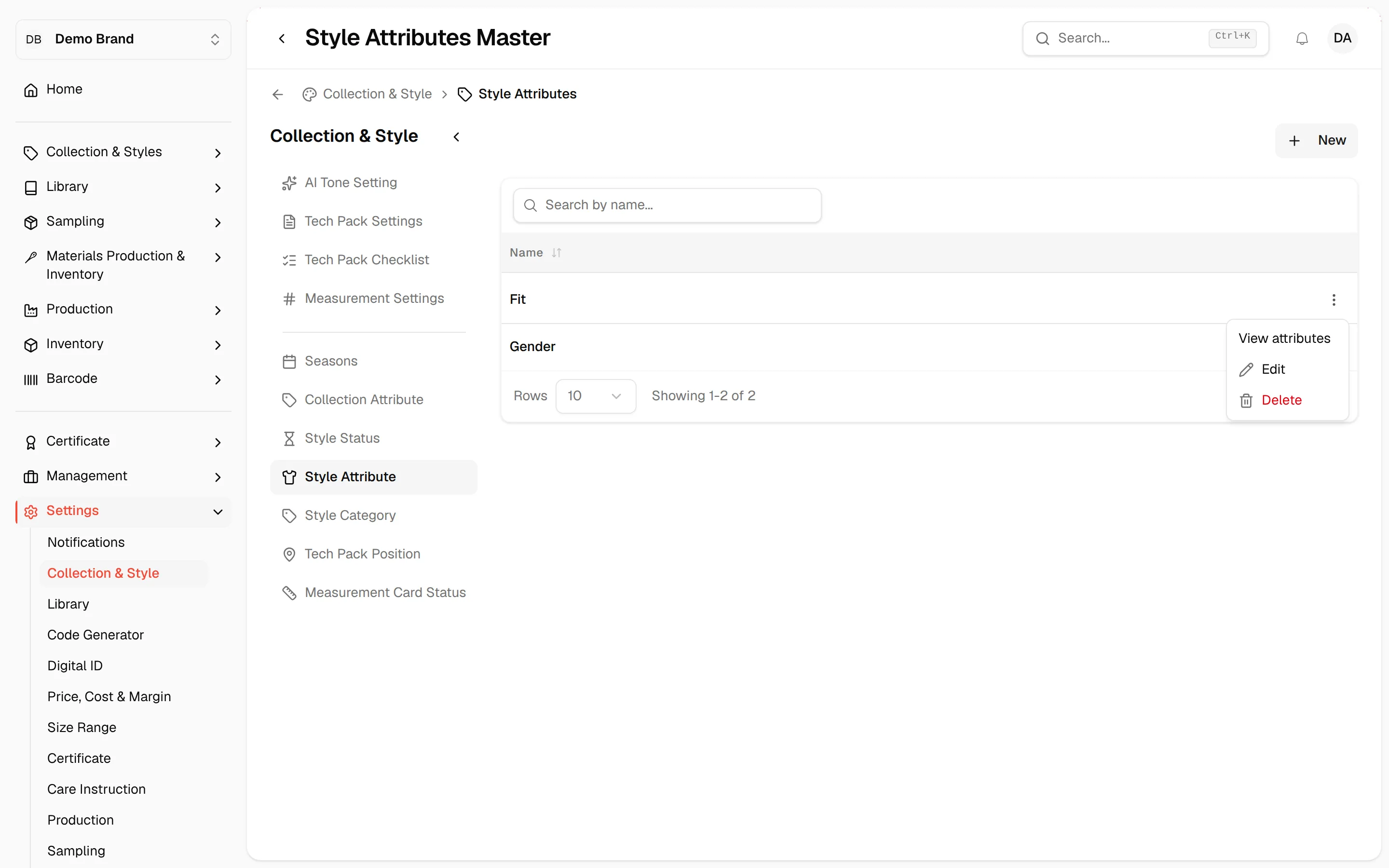Image resolution: width=1389 pixels, height=868 pixels.
Task: Expand the Inventory sidebar section
Action: (123, 344)
